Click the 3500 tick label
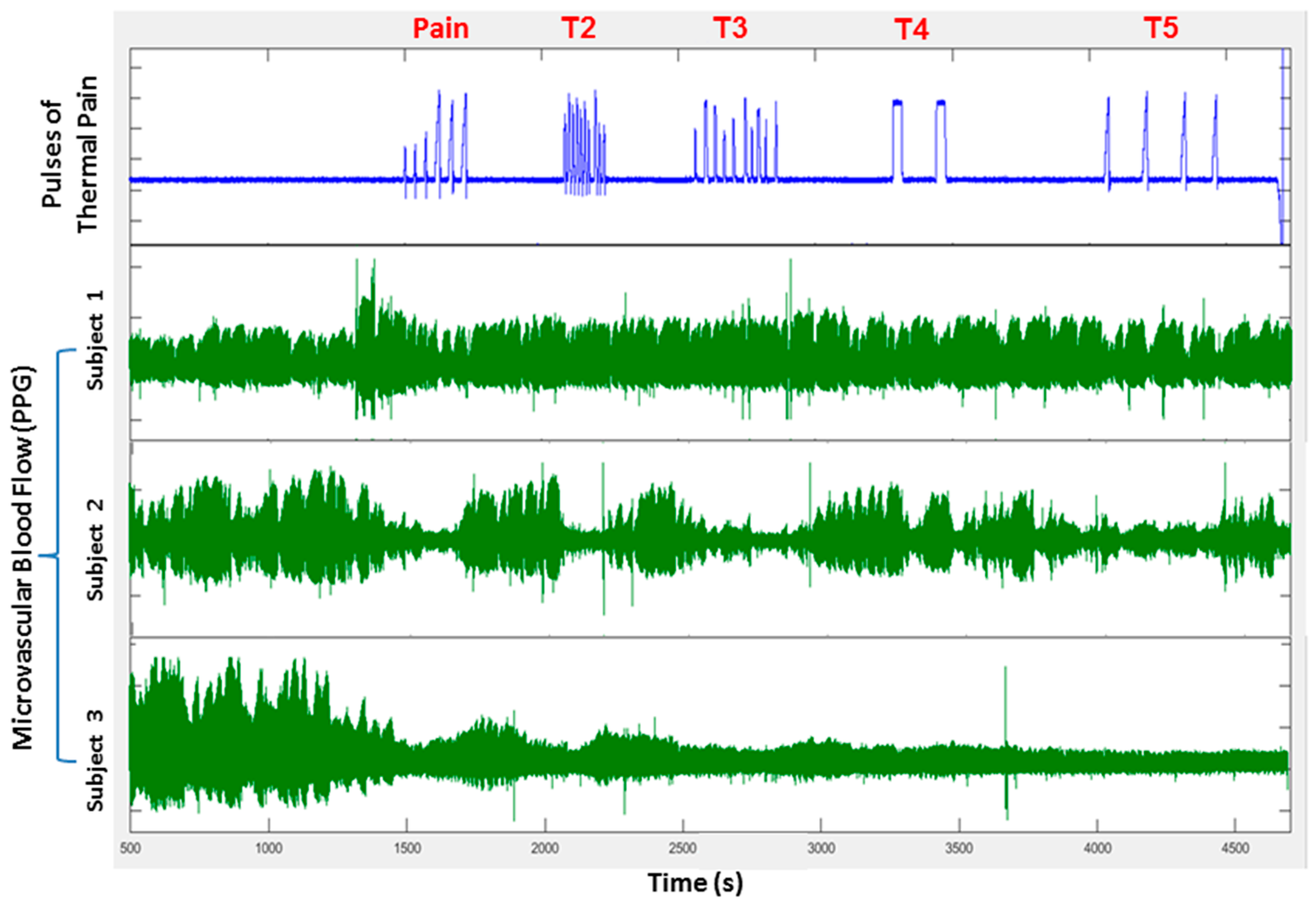 point(959,849)
